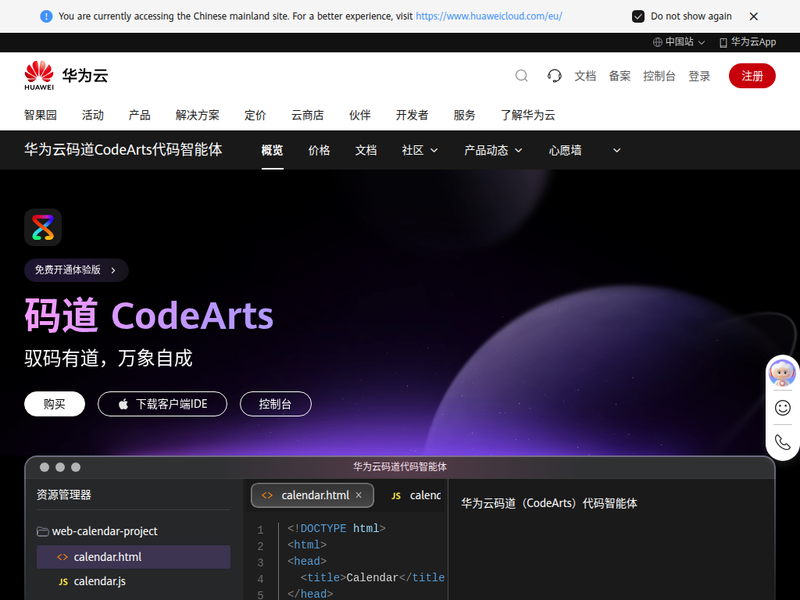Viewport: 800px width, 600px height.
Task: Select calendar.js in the file tree
Action: pyautogui.click(x=134, y=581)
